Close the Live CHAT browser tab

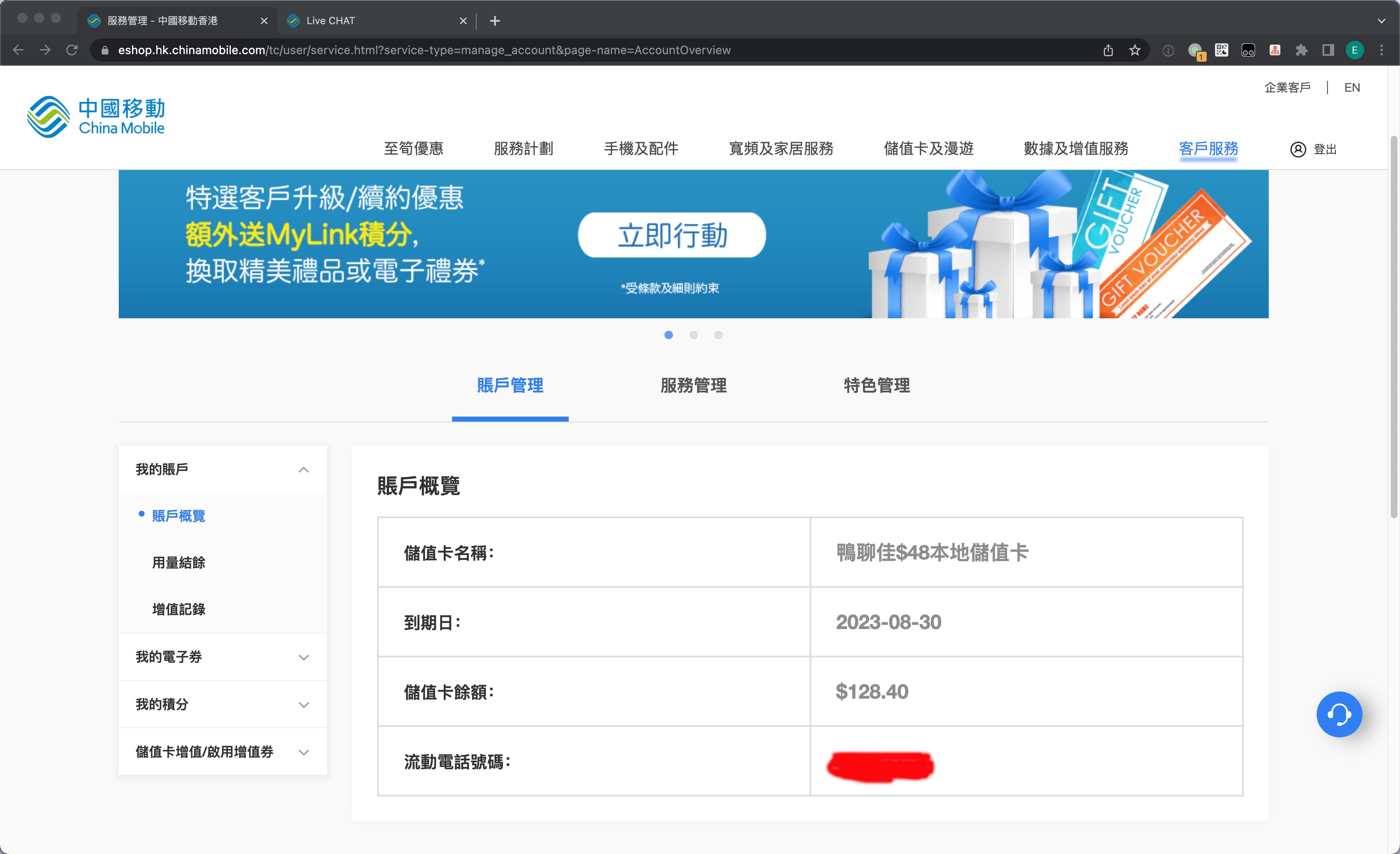click(463, 21)
